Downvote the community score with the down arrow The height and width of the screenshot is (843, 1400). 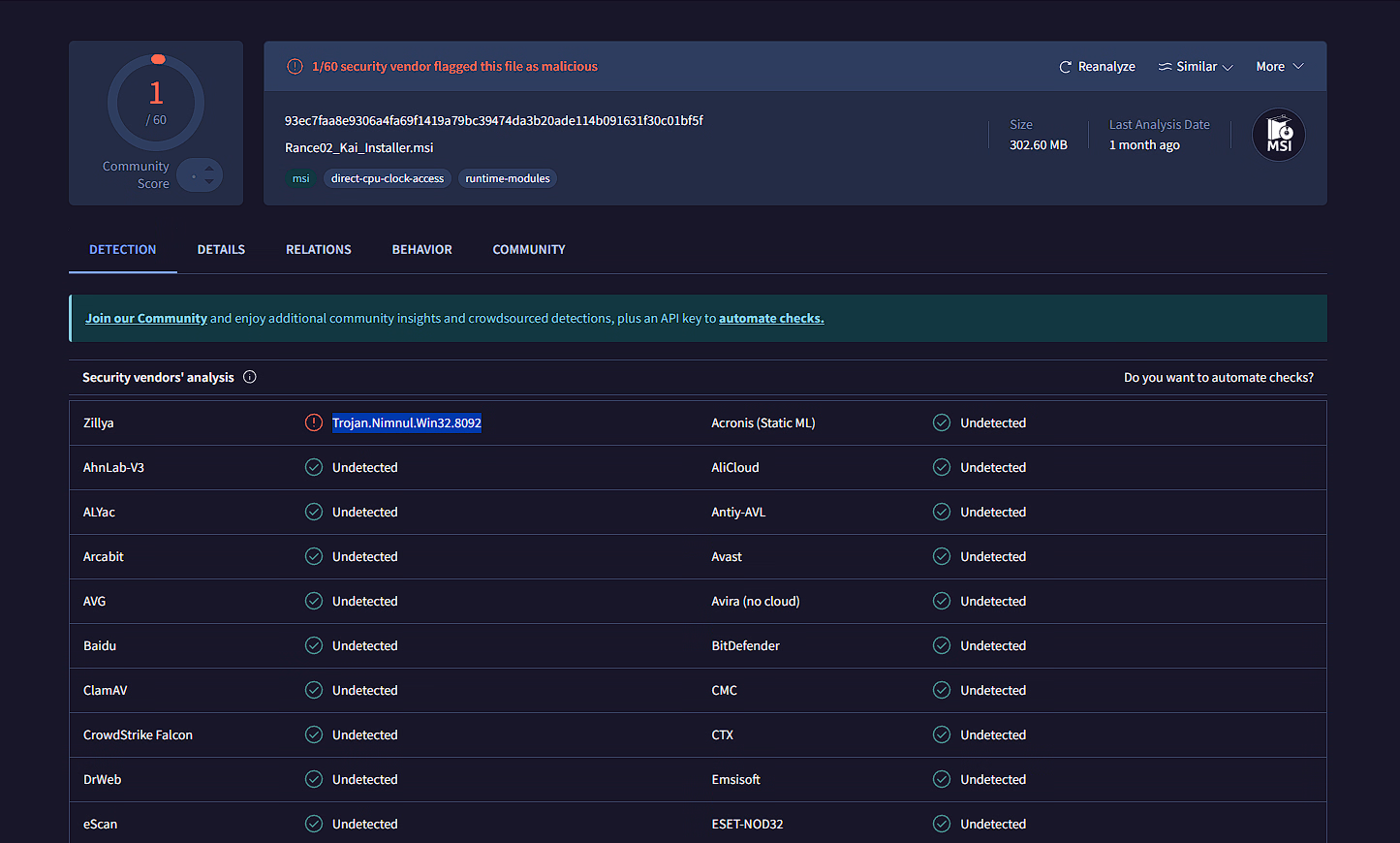pyautogui.click(x=209, y=182)
